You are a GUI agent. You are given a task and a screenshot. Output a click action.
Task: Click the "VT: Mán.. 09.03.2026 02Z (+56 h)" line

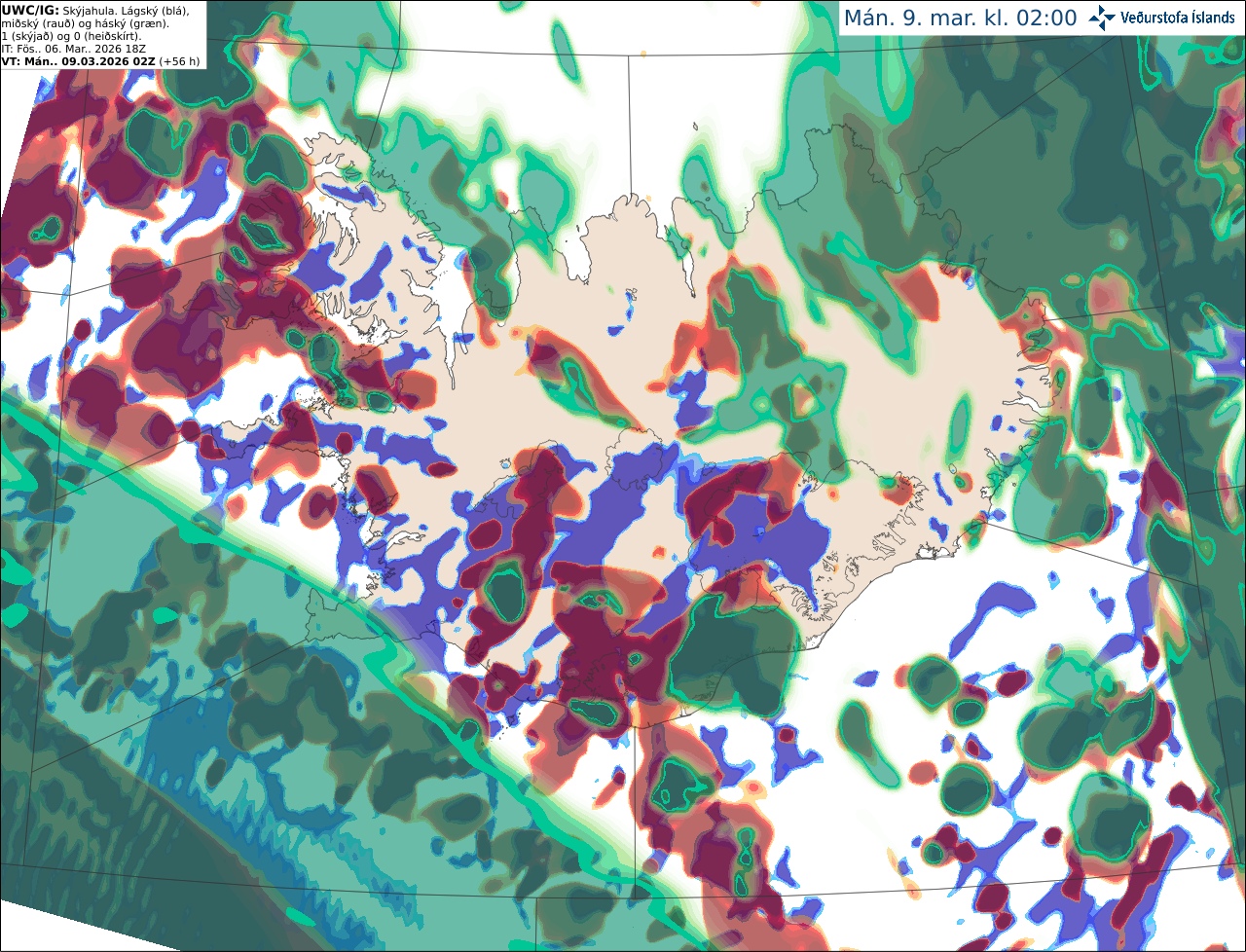point(101,61)
